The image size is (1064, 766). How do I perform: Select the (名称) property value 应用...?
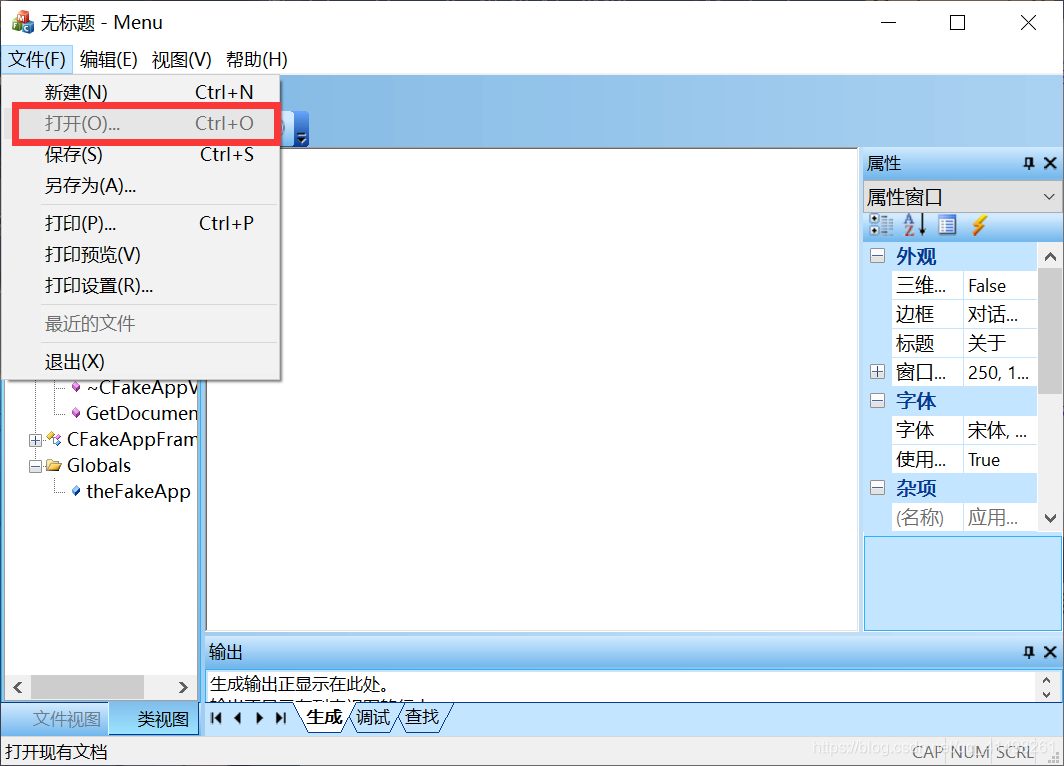[1000, 517]
